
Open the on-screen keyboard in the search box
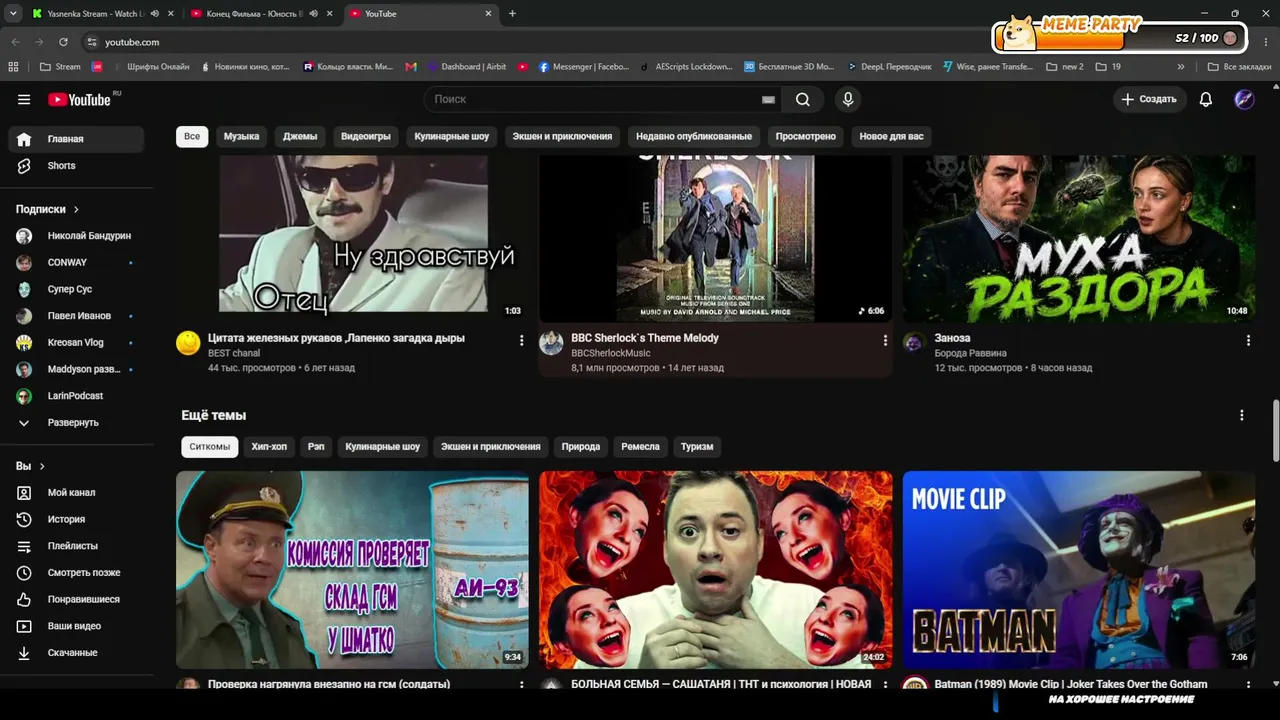[x=768, y=99]
